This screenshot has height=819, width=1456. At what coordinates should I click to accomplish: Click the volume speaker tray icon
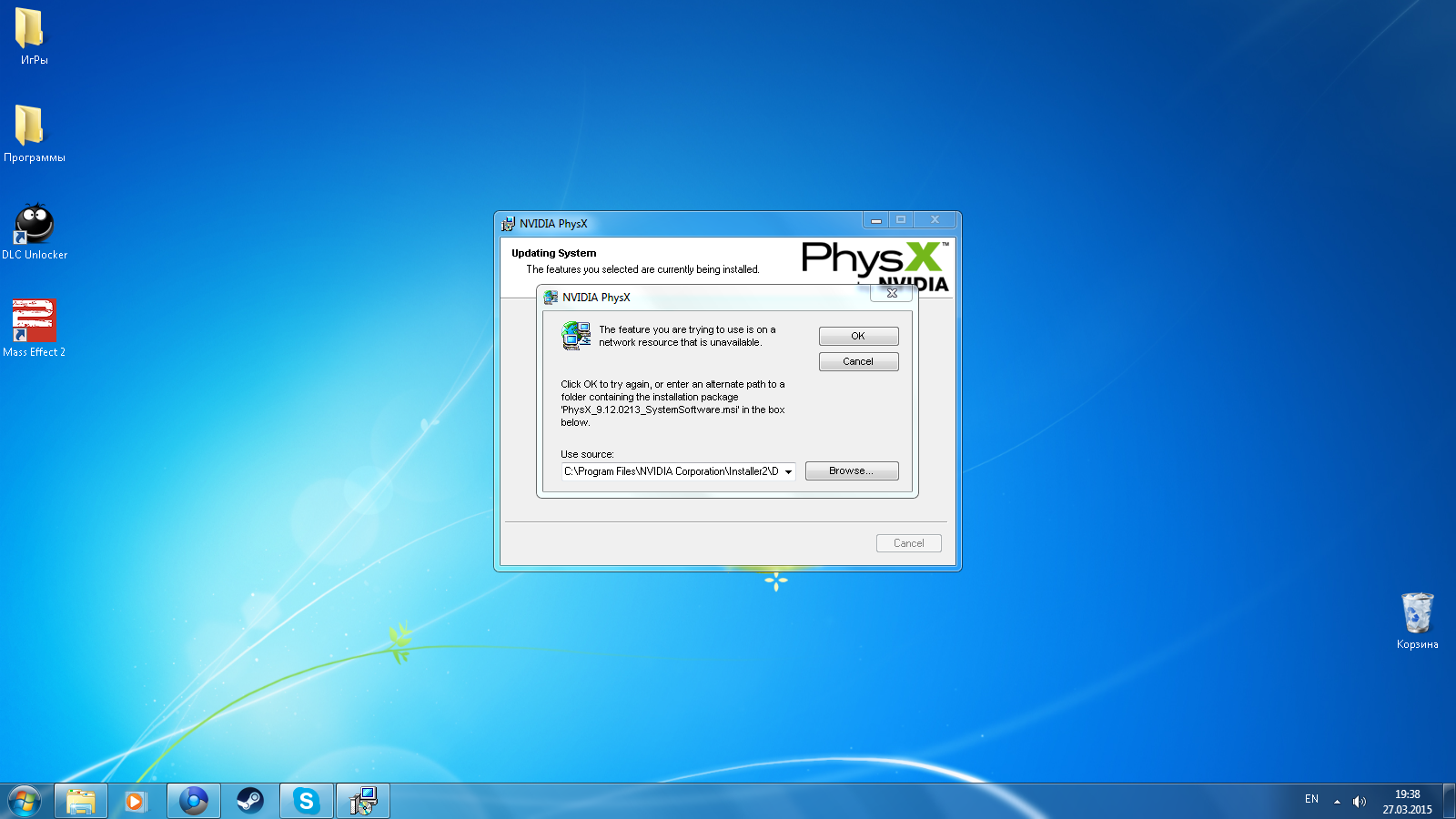pyautogui.click(x=1360, y=802)
